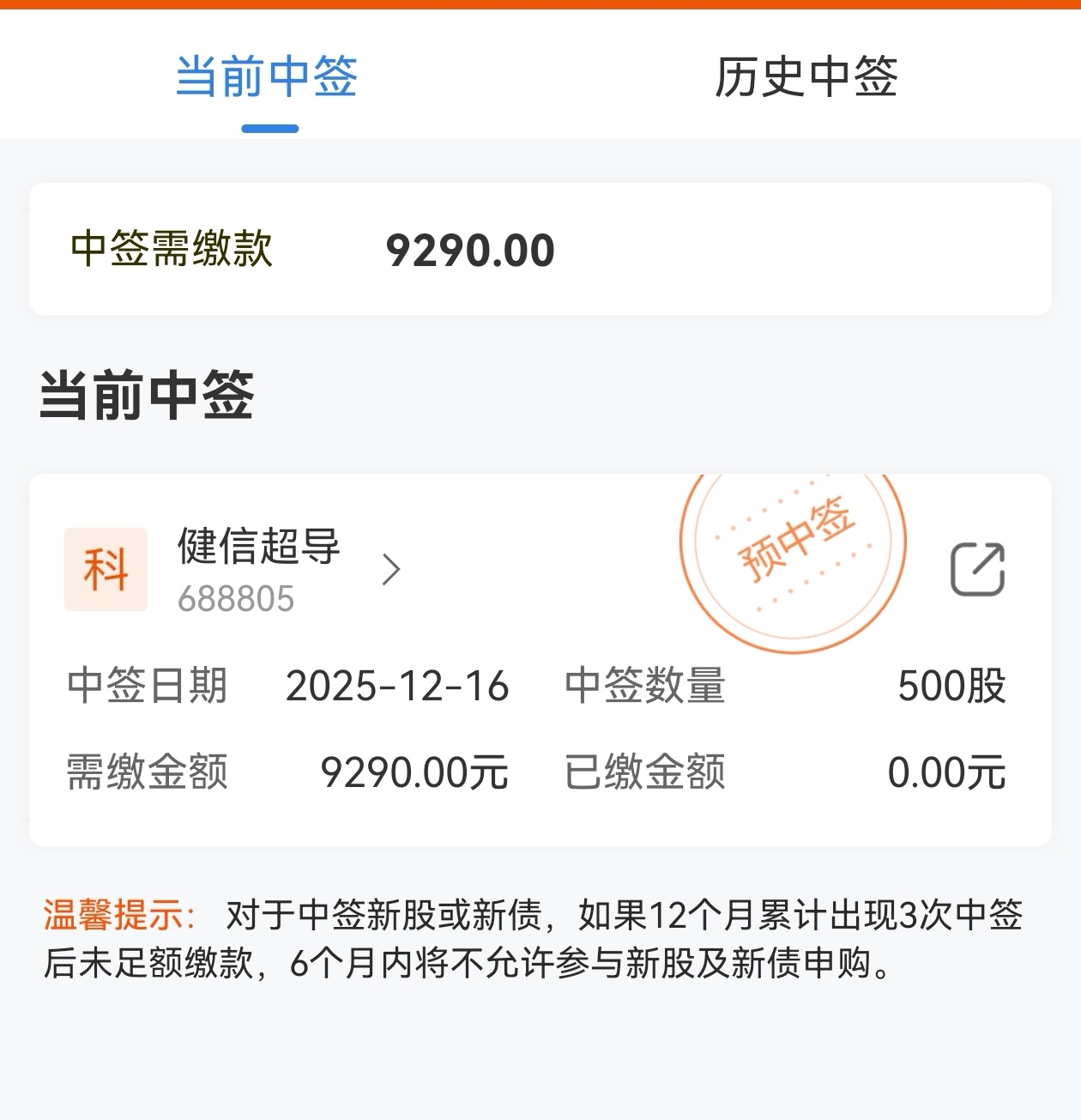Open the 健信超导 stock name link
The width and height of the screenshot is (1081, 1120).
pos(259,547)
